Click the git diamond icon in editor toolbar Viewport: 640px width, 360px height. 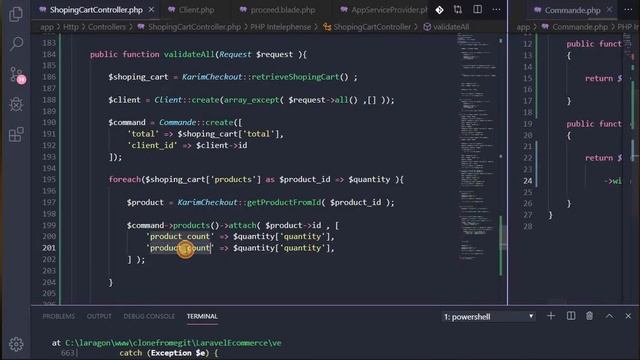tap(439, 10)
